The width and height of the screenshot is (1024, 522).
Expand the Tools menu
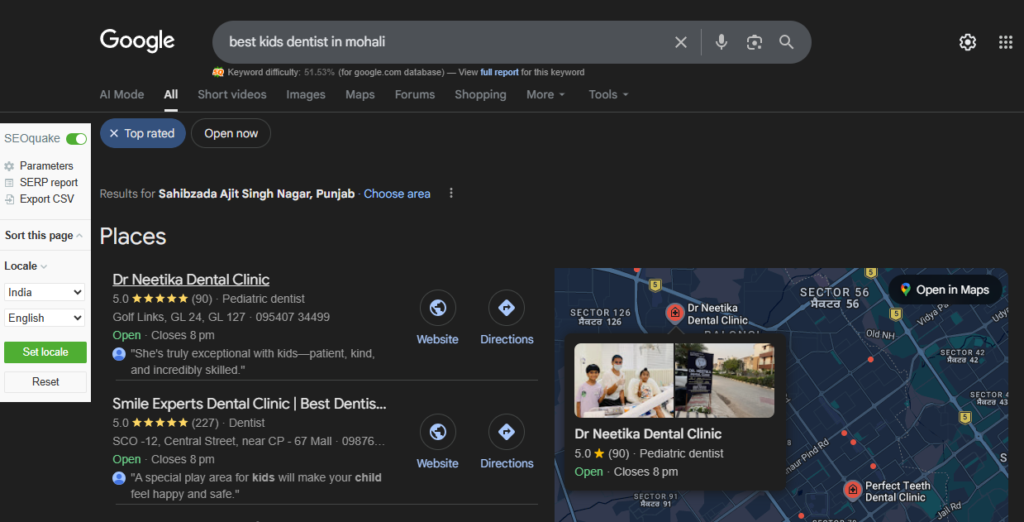pyautogui.click(x=608, y=95)
